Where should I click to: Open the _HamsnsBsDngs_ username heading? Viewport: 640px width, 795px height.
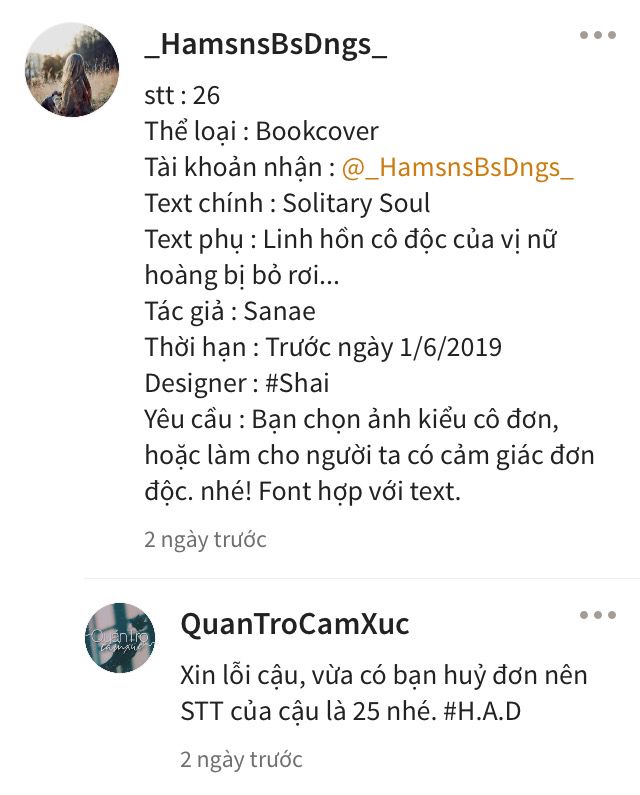(266, 45)
